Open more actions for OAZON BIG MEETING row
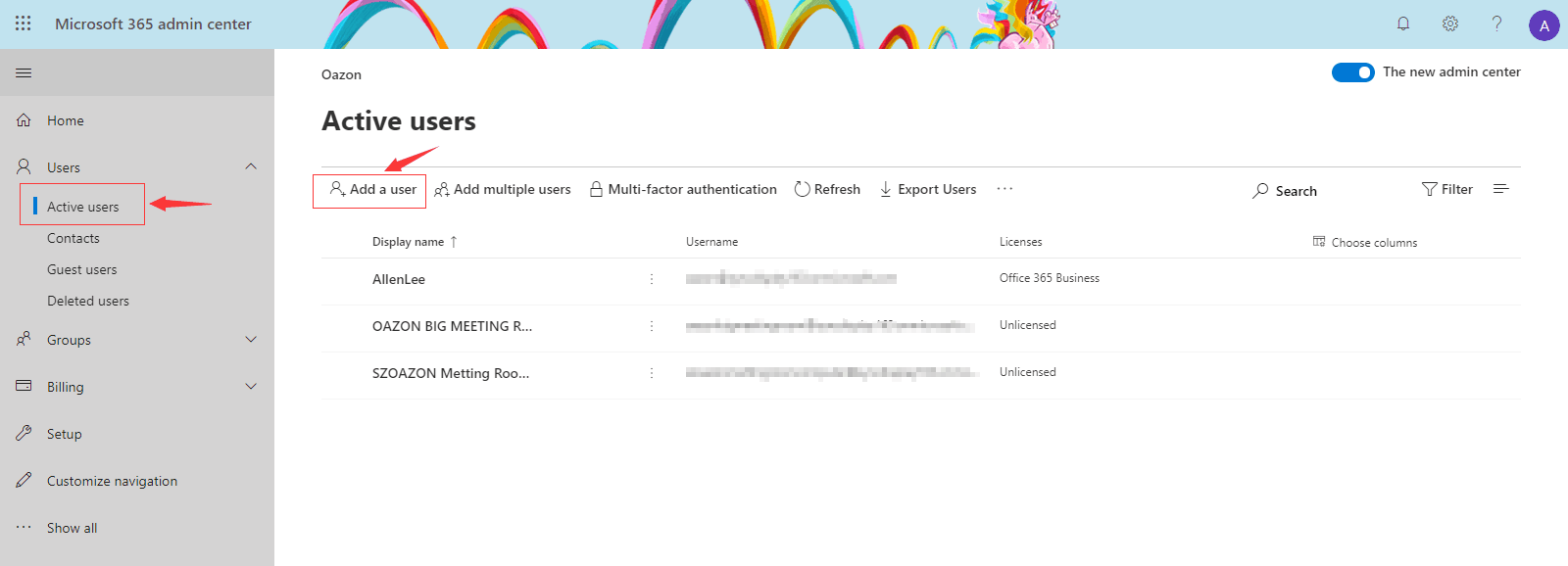Image resolution: width=1568 pixels, height=566 pixels. pyautogui.click(x=651, y=326)
